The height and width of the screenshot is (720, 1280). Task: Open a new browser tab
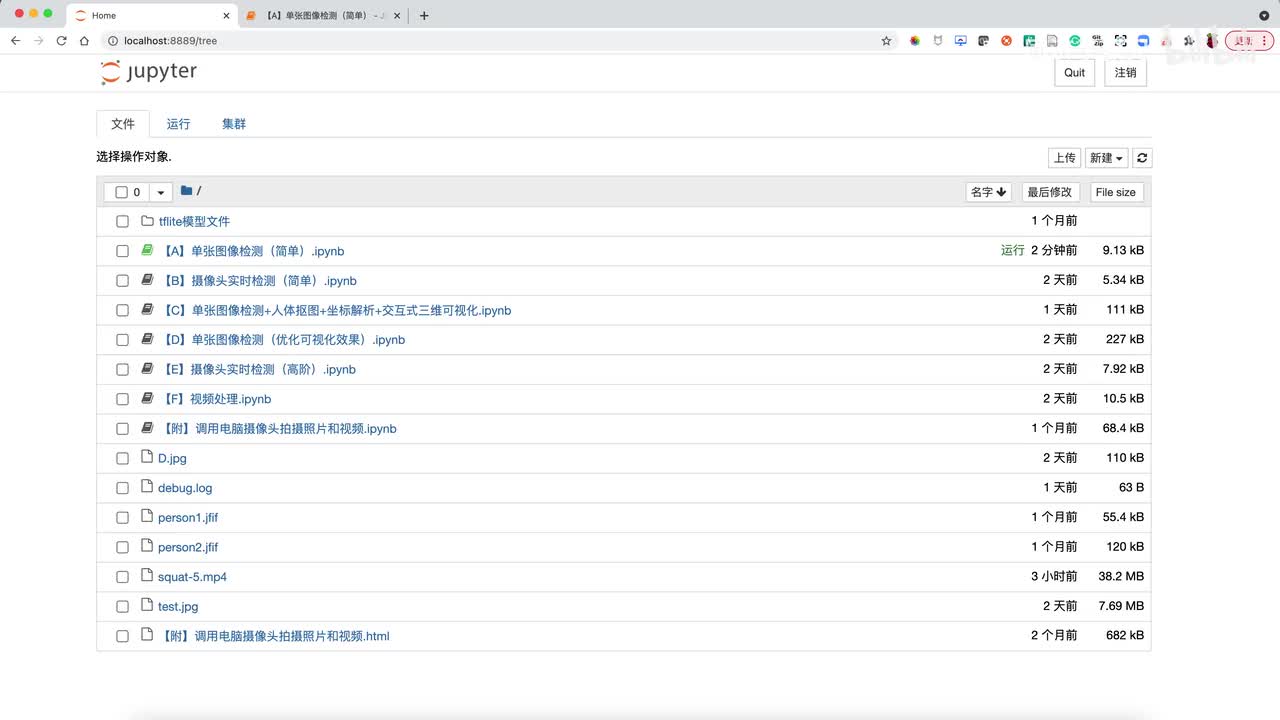[424, 15]
